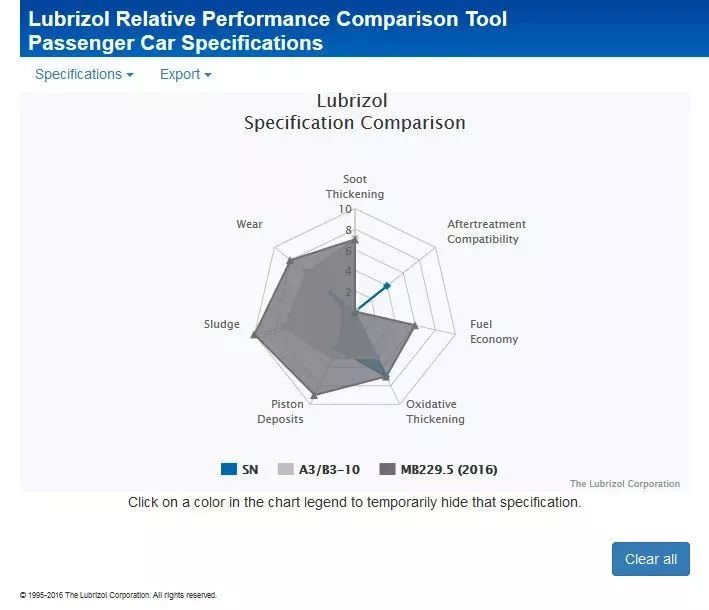The width and height of the screenshot is (709, 610).
Task: Click the triangle marker on Soot Thickening axis
Action: 356,239
